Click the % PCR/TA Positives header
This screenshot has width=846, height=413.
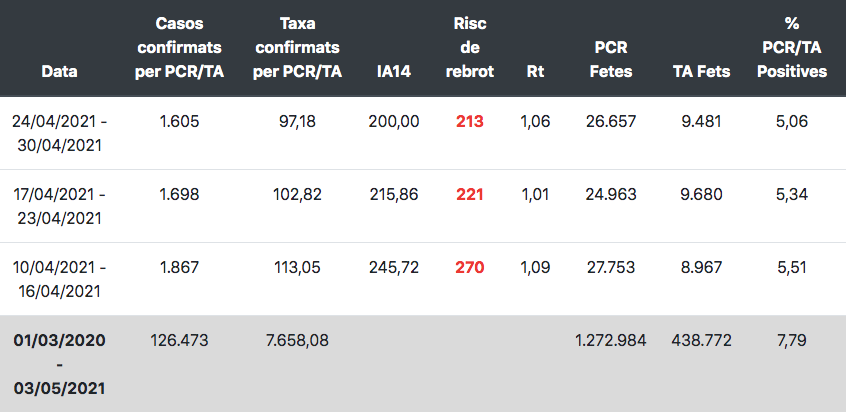click(792, 47)
